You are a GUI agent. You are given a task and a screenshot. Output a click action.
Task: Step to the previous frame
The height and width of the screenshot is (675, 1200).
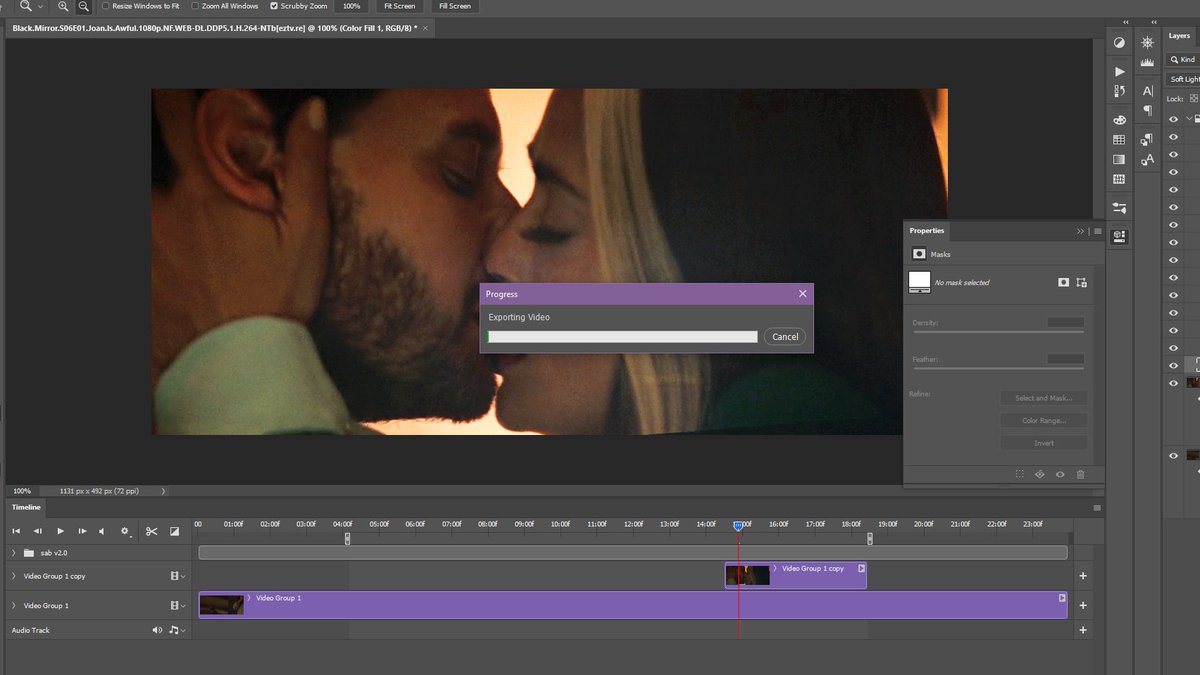click(37, 531)
